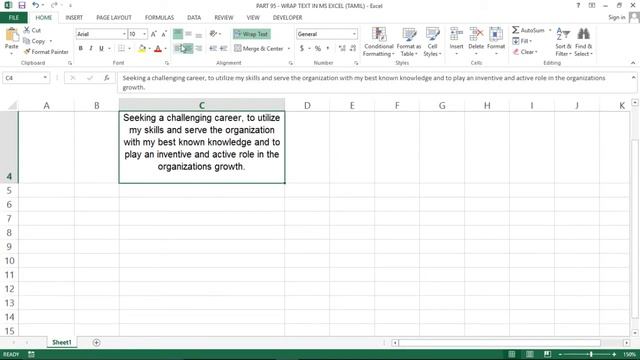Click the AutoSum sigma icon

516,30
